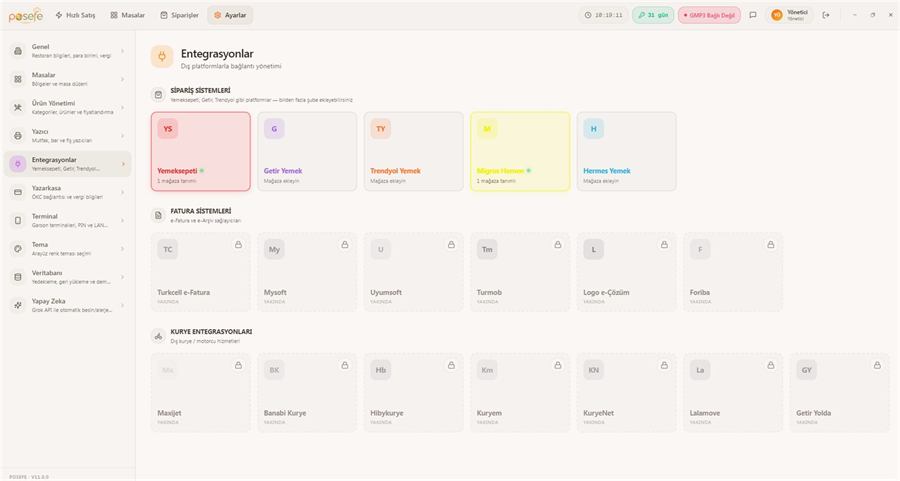
Task: Click the YS badge icon
Action: coord(168,129)
